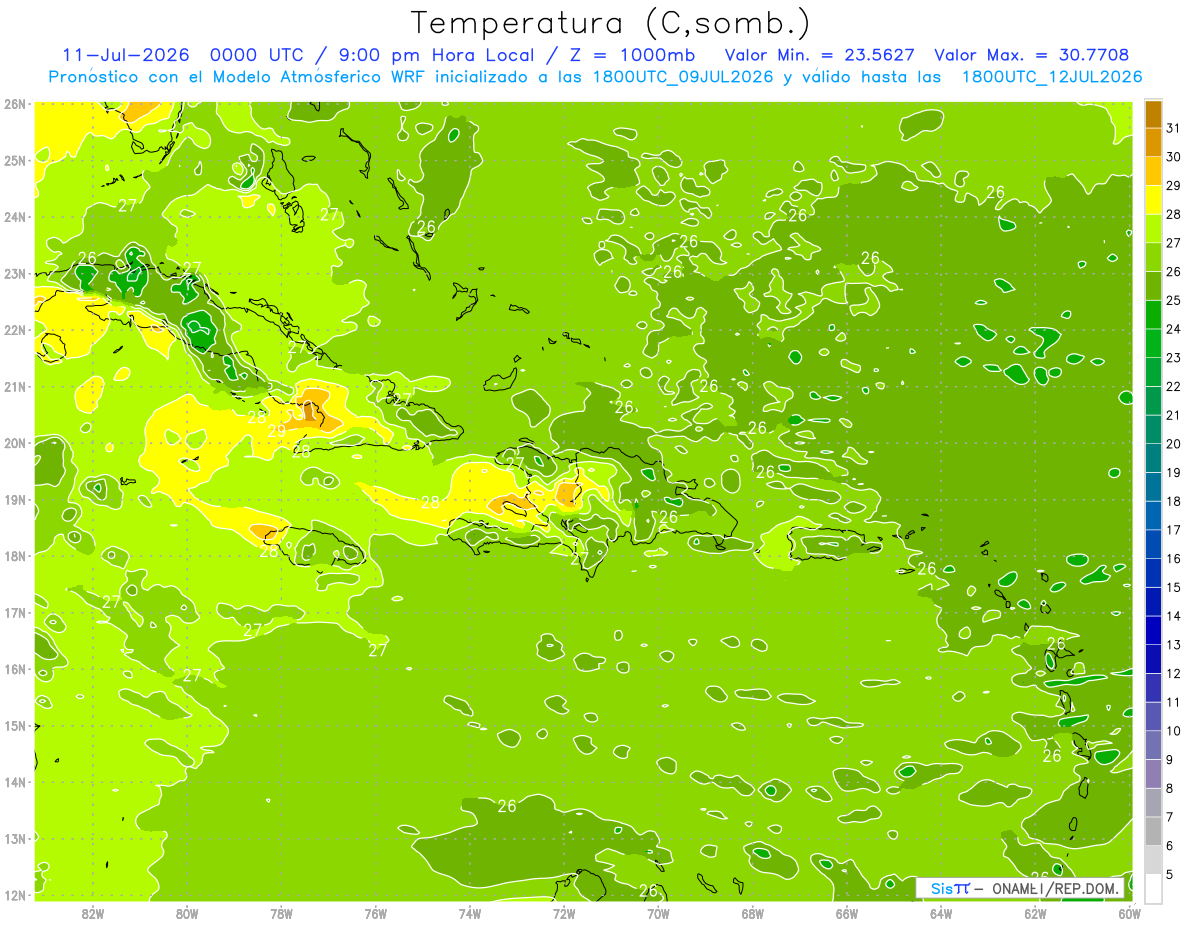Click the '23N' latitude axis label
Screen dimensions: 1200x927
(x=15, y=273)
